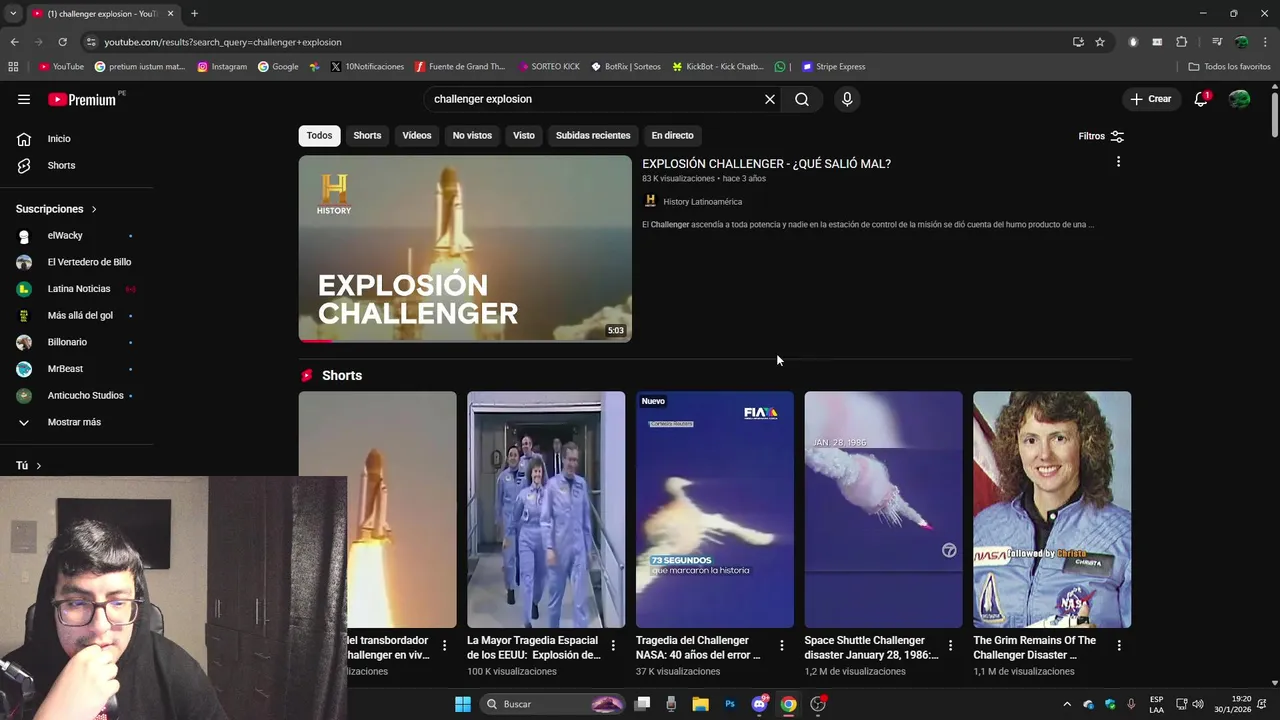Open Todos los favoritos folder
The width and height of the screenshot is (1280, 720).
tap(1229, 67)
